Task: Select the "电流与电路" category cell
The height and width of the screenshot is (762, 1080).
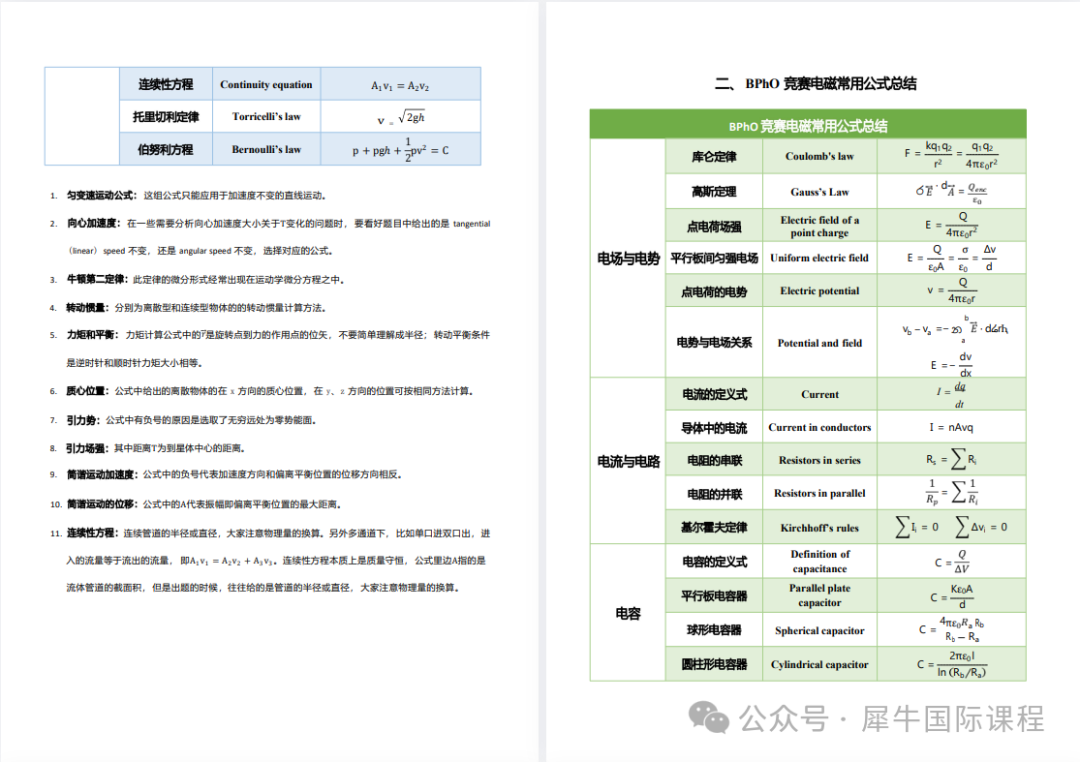Action: click(x=628, y=461)
